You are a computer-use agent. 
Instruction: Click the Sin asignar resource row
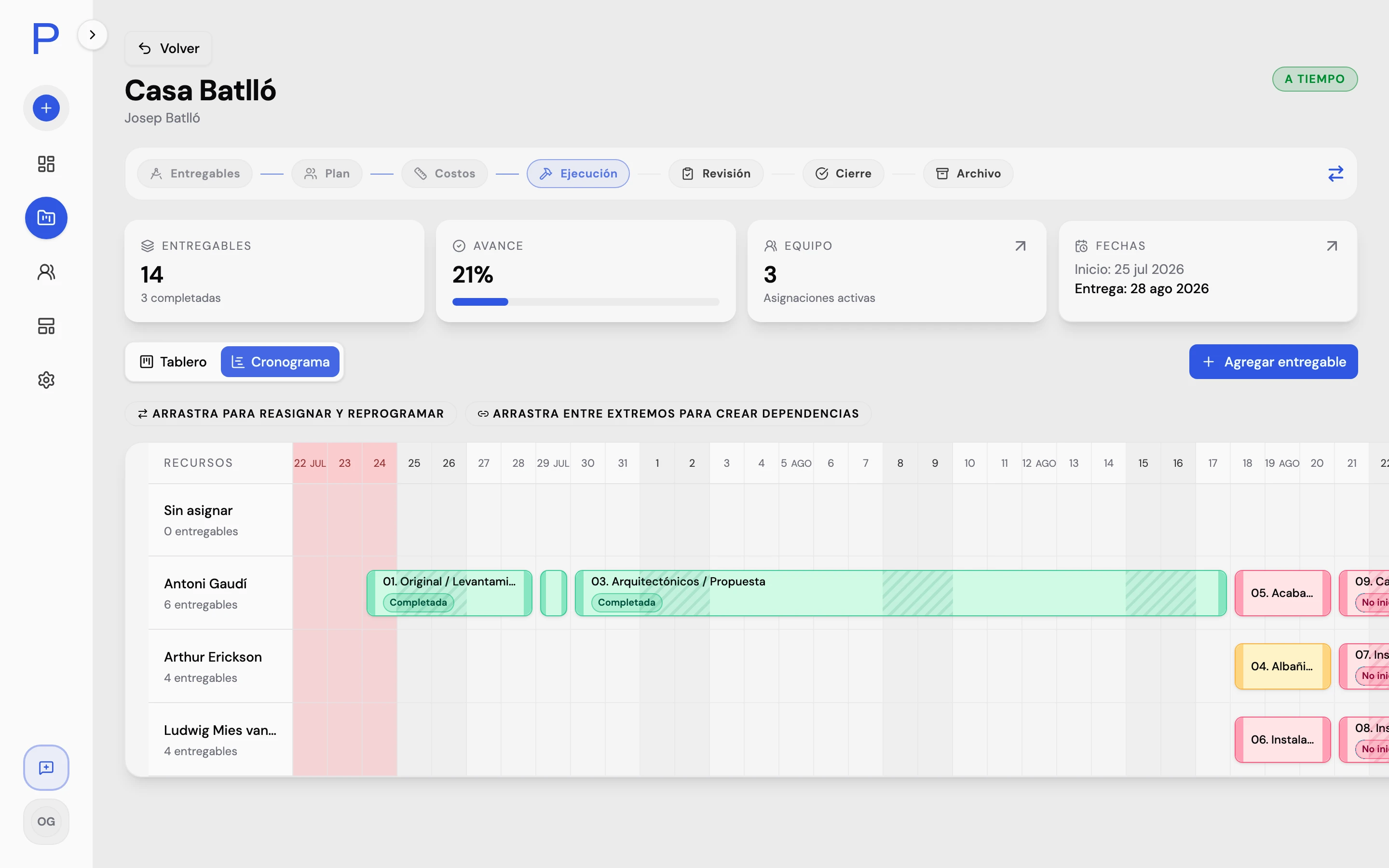[220, 520]
